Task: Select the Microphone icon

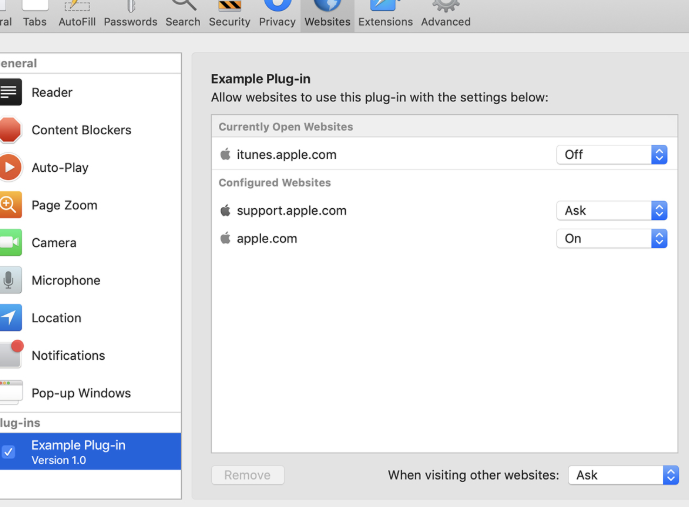Action: point(10,280)
